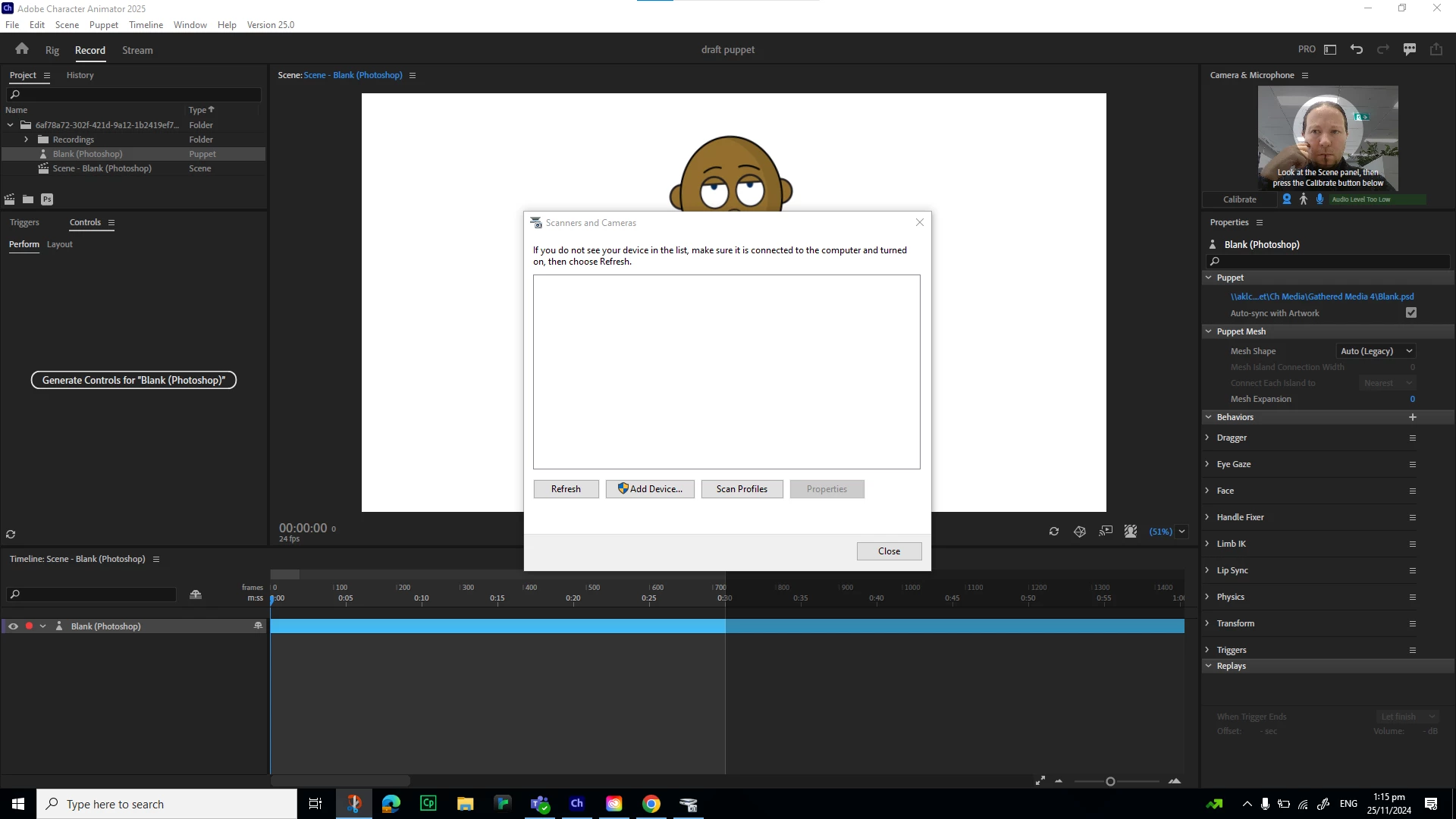Adjust the timeline zoom slider handle
This screenshot has height=819, width=1456.
[x=1110, y=782]
